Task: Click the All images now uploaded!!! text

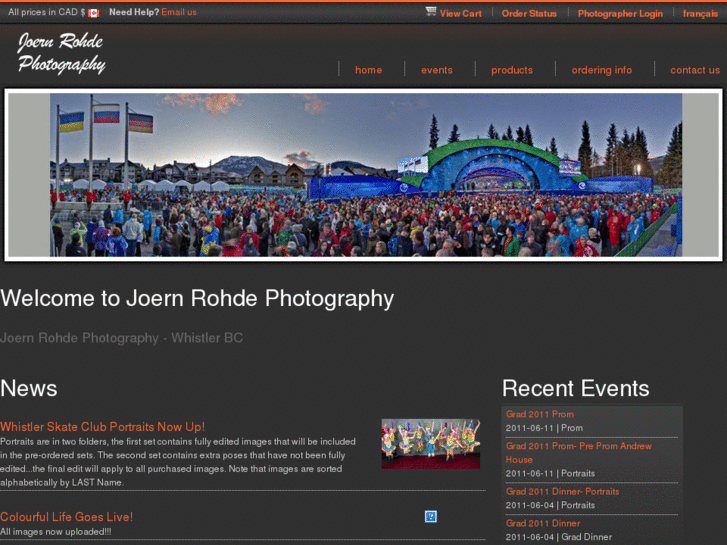Action: (56, 532)
